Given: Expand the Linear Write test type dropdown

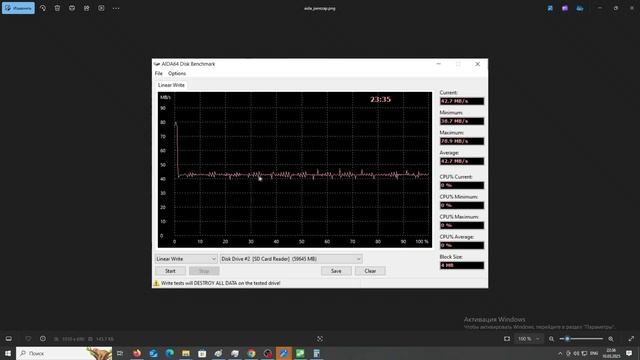Looking at the screenshot, I should click(186, 259).
